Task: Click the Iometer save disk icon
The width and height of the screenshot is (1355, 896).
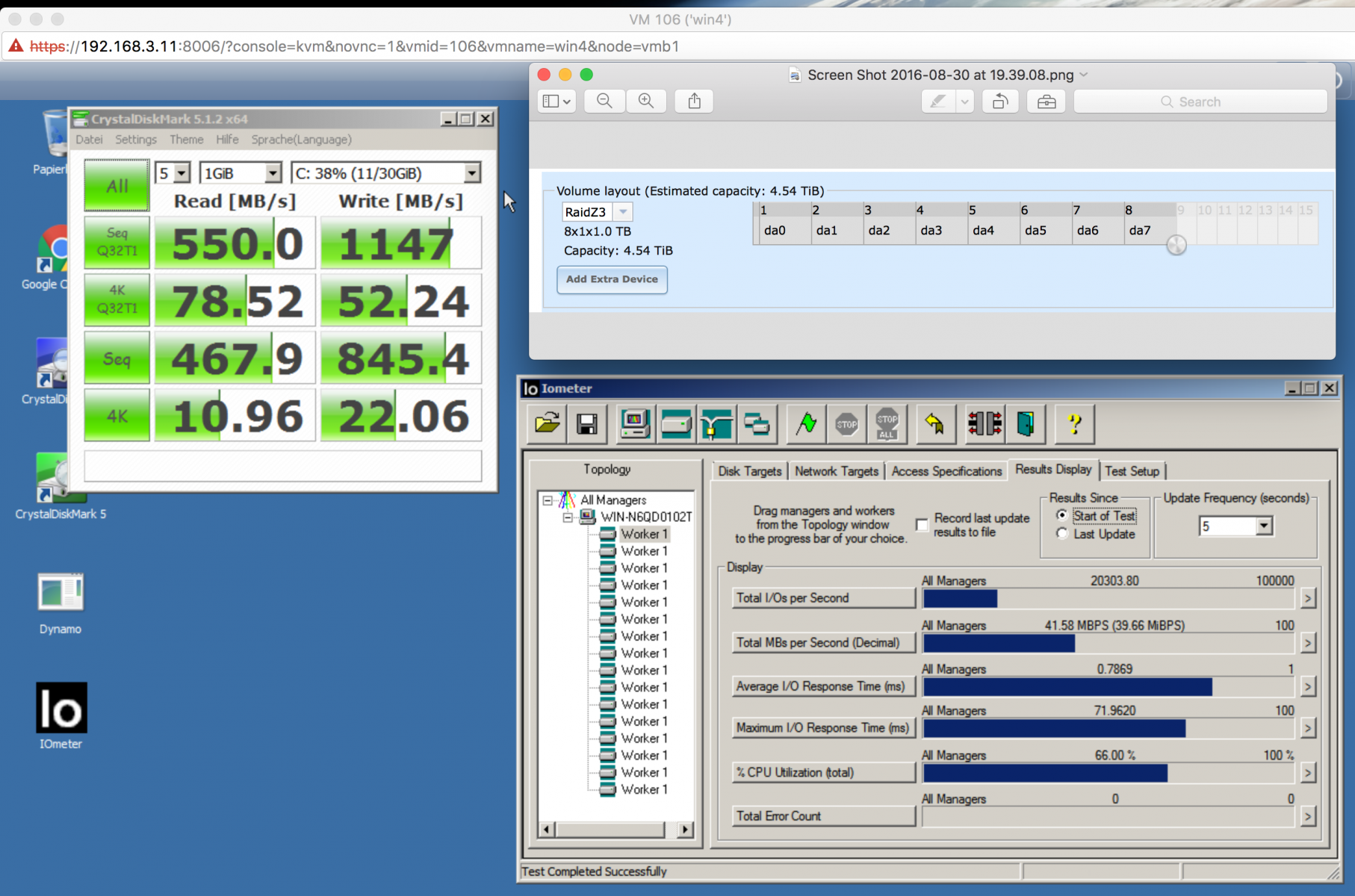Action: click(587, 424)
